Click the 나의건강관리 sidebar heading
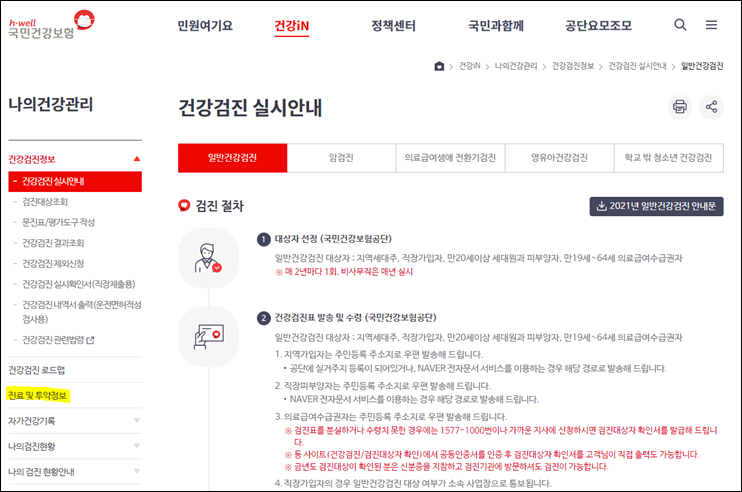Image resolution: width=742 pixels, height=492 pixels. (51, 104)
